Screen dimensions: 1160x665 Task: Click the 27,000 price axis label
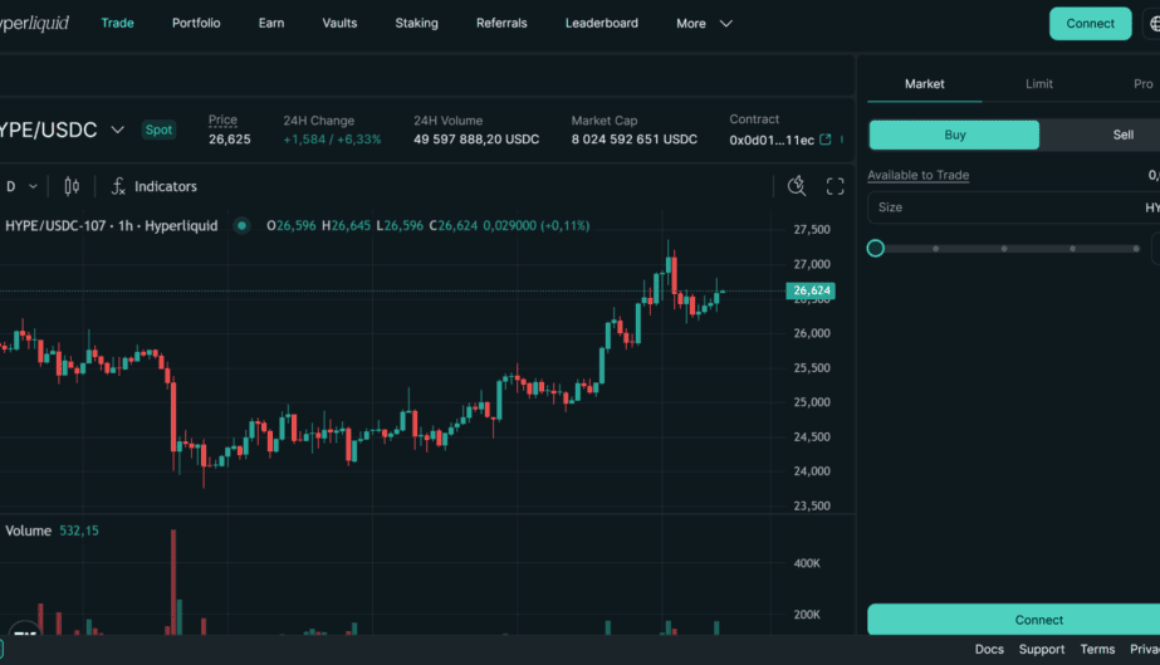tap(812, 264)
